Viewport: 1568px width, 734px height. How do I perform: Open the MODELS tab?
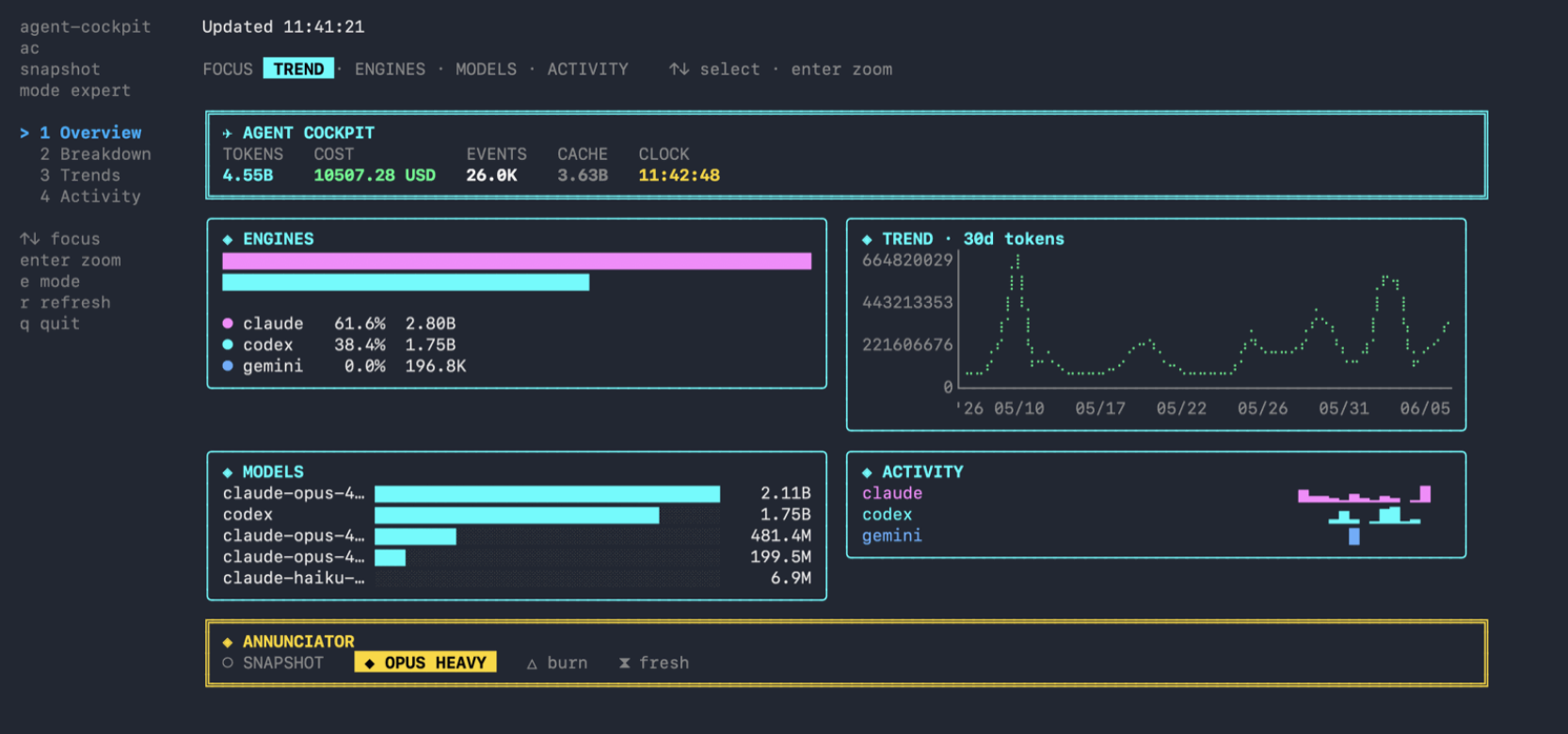pyautogui.click(x=486, y=69)
